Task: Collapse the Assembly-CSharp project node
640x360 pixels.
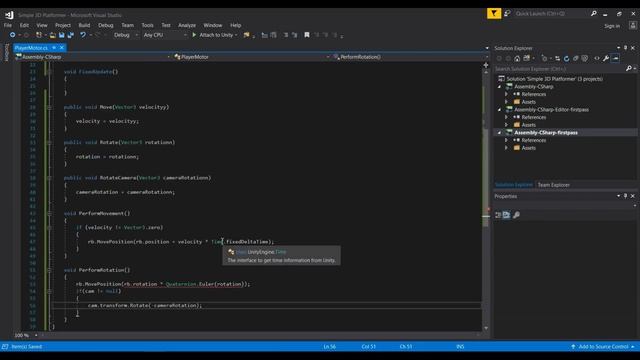Action: pos(499,87)
